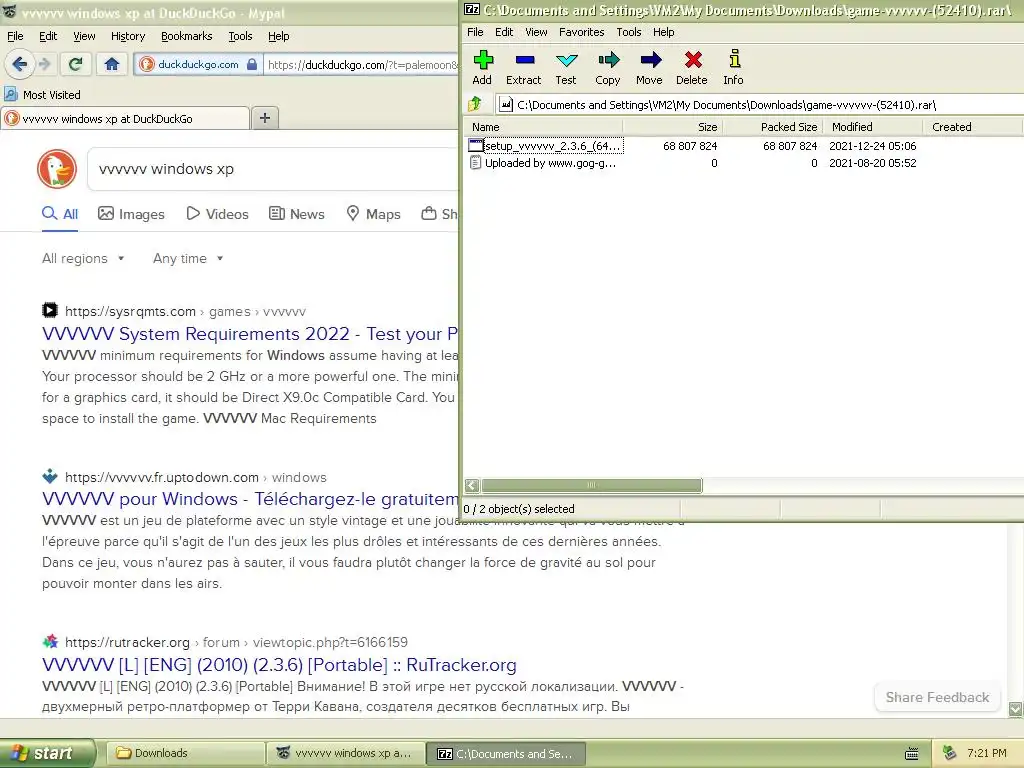Select the 2021-12-24 05:06 modified date cell
Image resolution: width=1024 pixels, height=768 pixels.
(872, 146)
